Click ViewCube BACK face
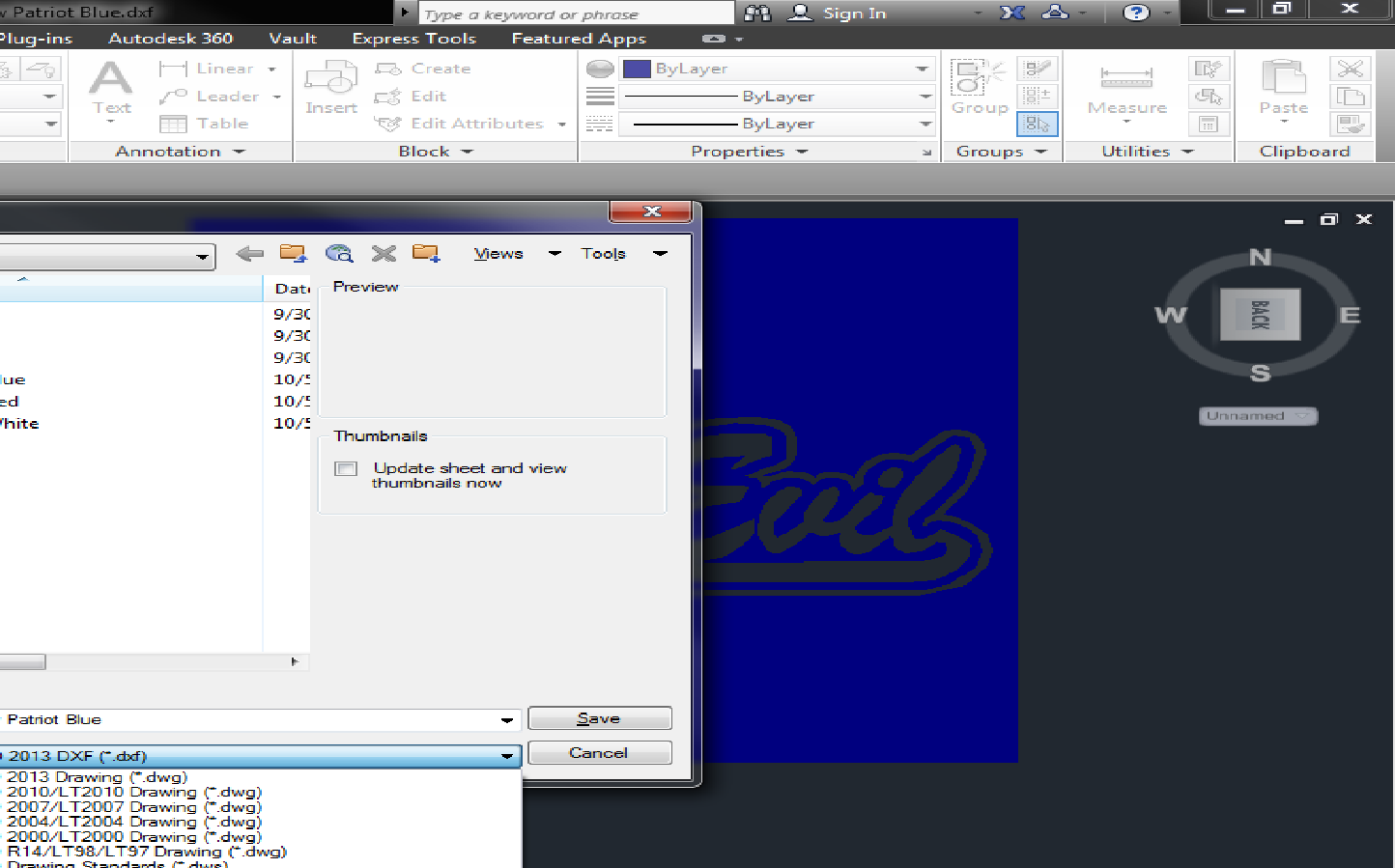Viewport: 1395px width, 868px height. tap(1260, 315)
